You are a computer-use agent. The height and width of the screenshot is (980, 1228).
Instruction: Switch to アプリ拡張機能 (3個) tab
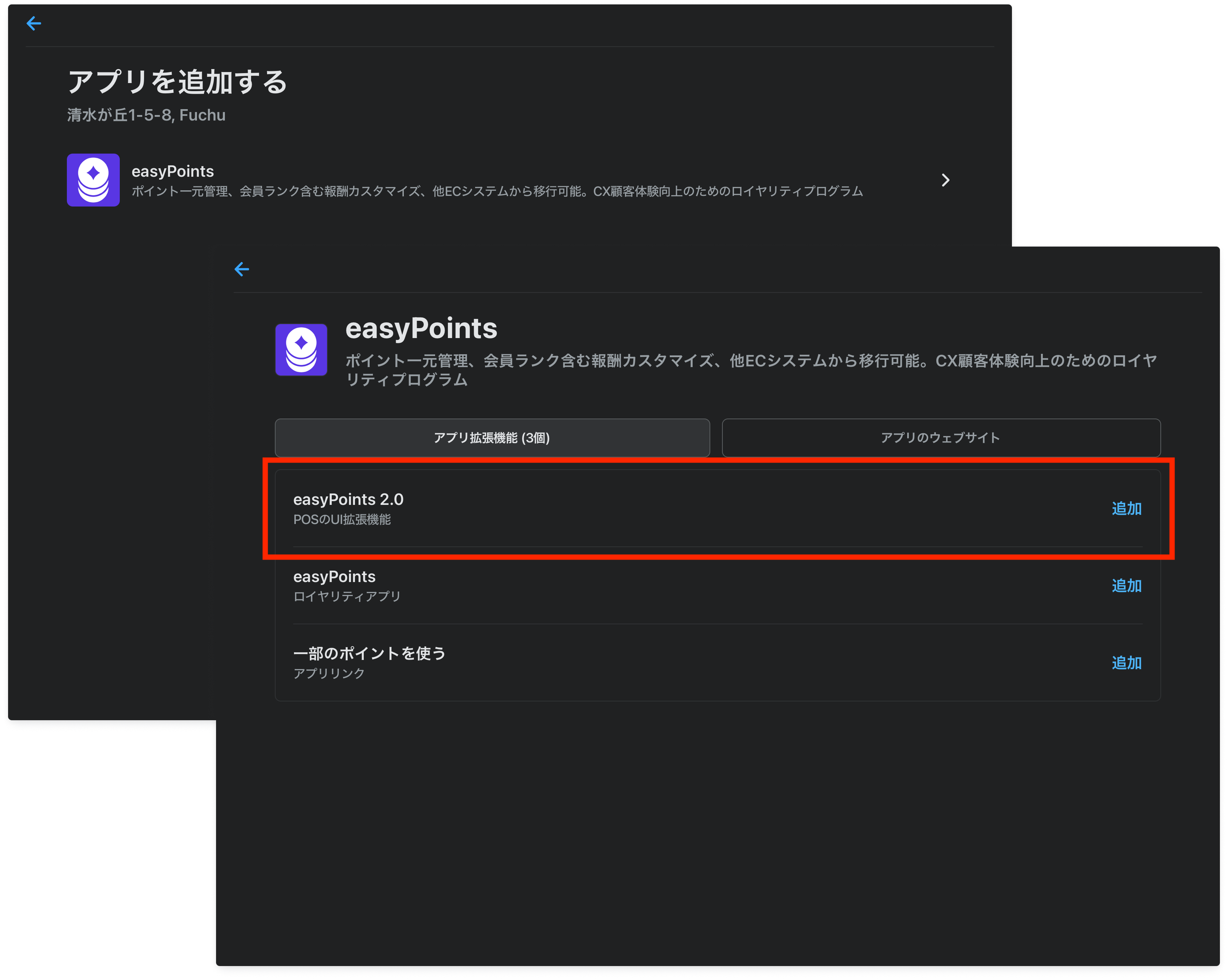(492, 438)
